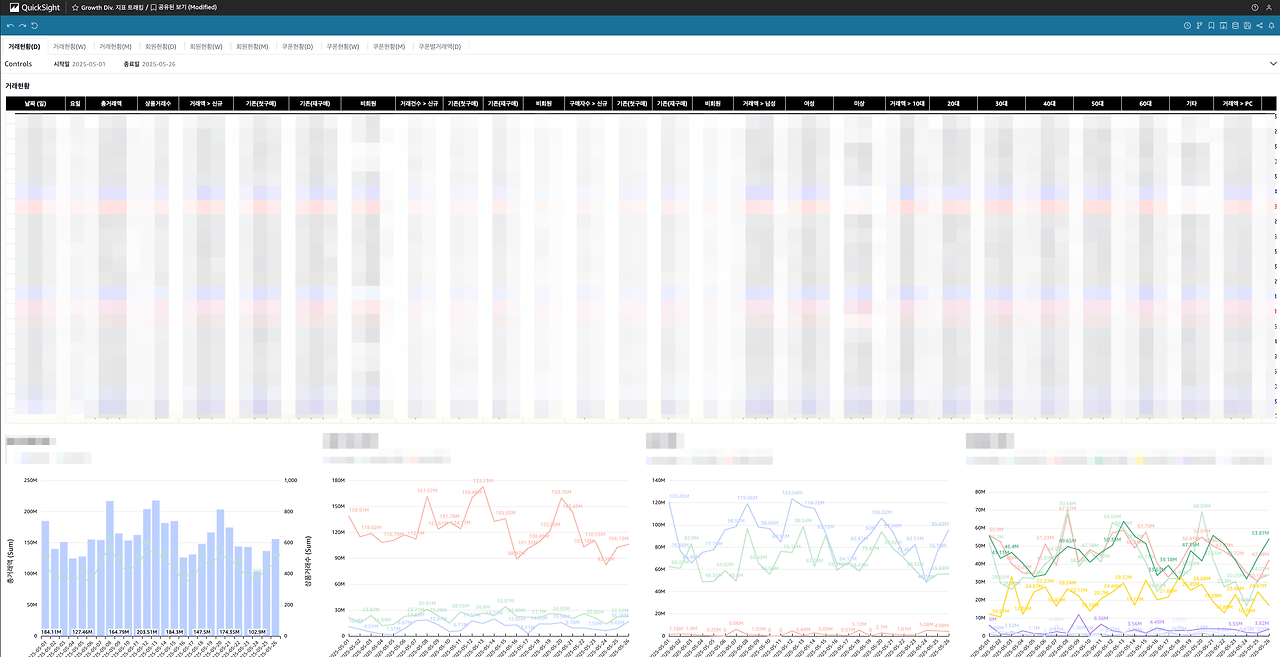
Task: Click the branch-shaped icon in toolbar
Action: (x=1199, y=25)
